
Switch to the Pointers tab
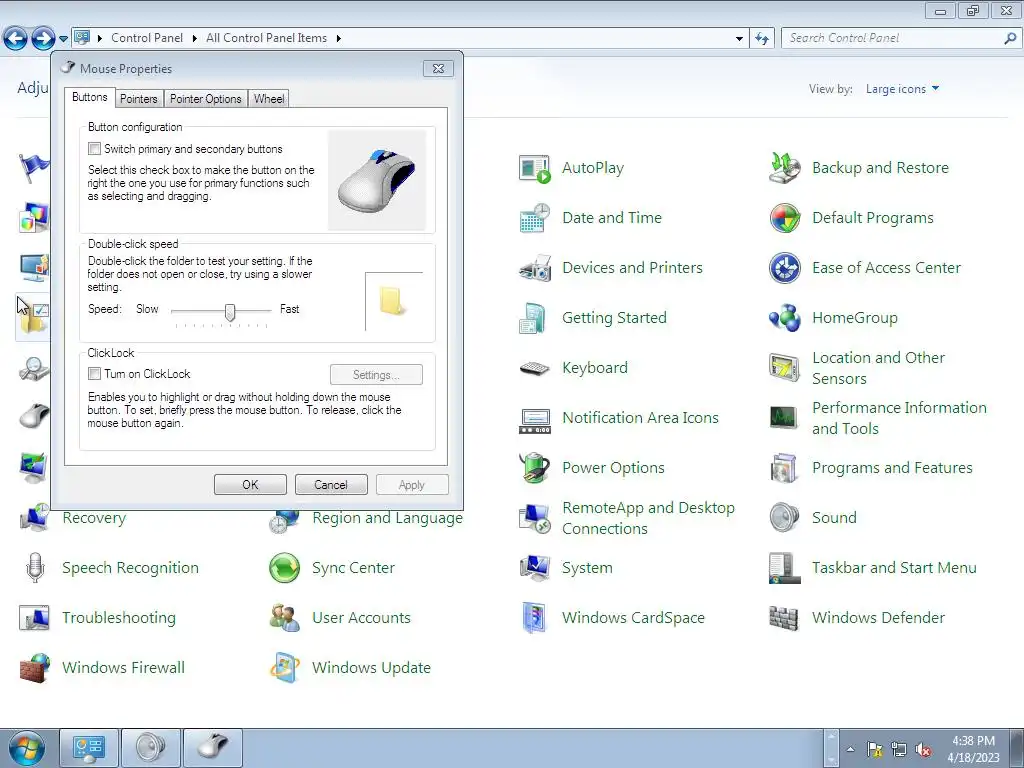(138, 99)
